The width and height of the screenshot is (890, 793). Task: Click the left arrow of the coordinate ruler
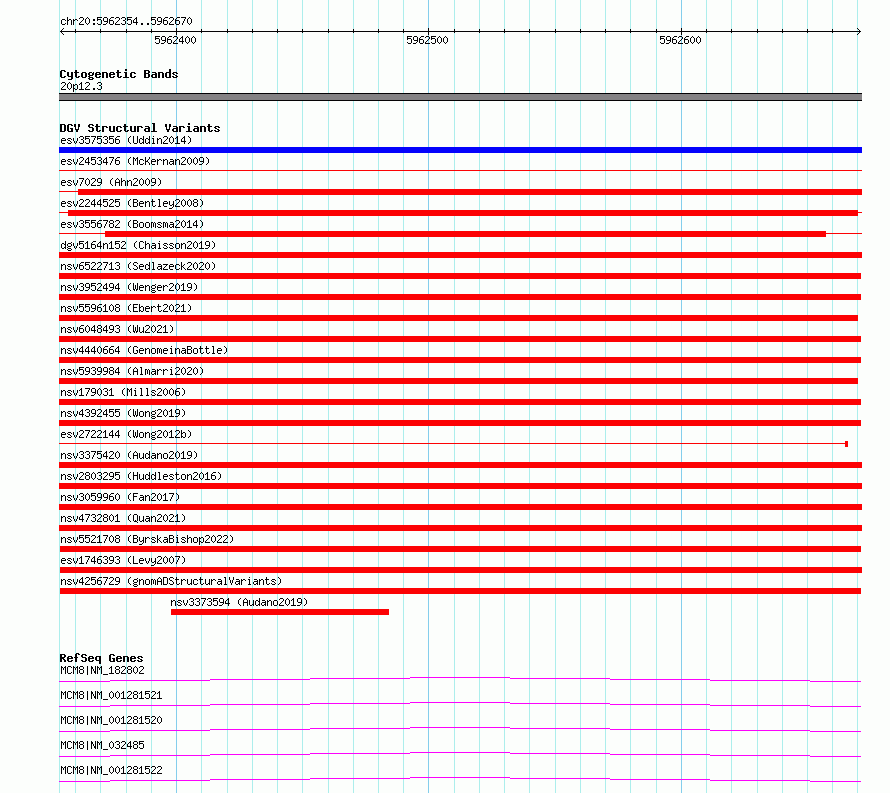(62, 31)
